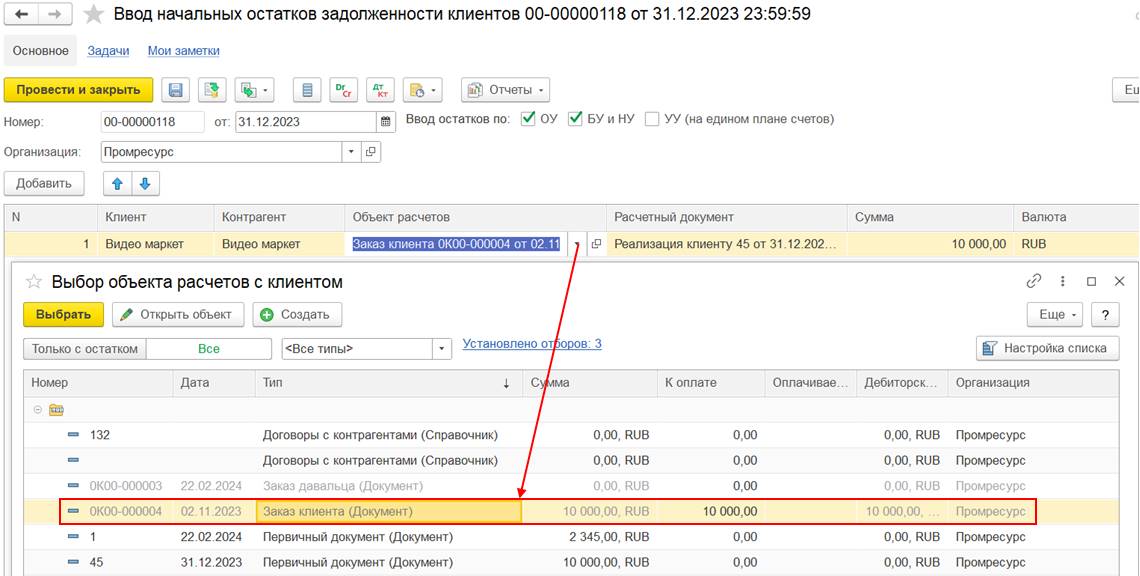Click the yellow Выбрать button
Screen dimensions: 1140x576
[63, 314]
